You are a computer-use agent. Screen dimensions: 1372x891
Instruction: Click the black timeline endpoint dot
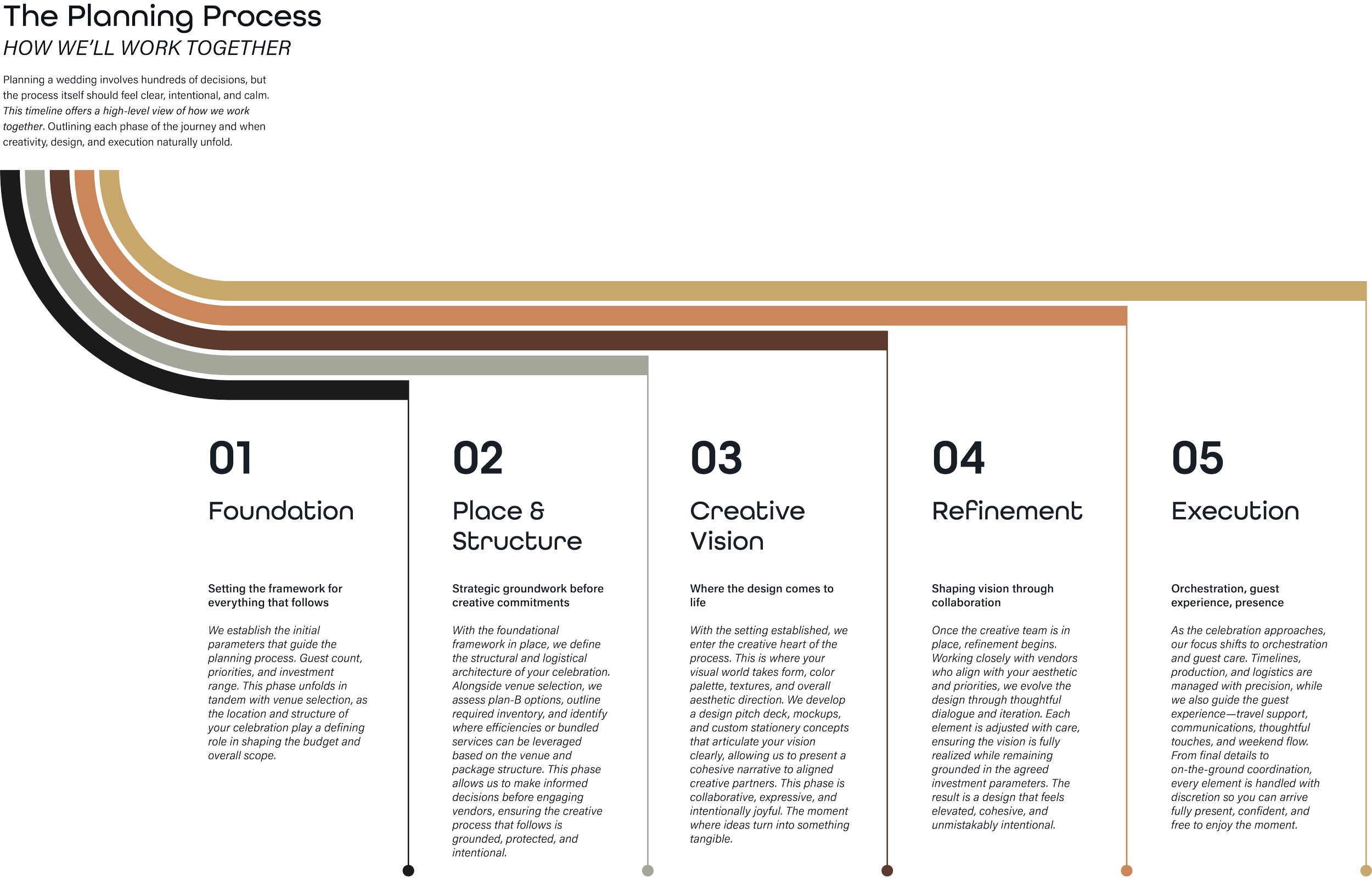408,870
